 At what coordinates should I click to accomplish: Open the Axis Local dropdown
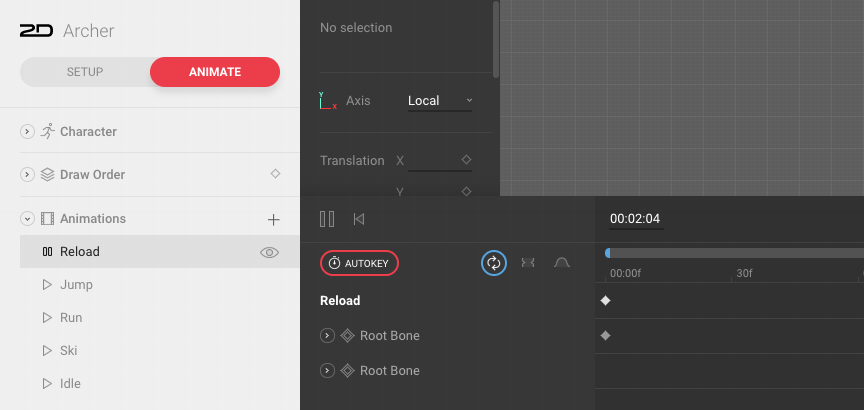[440, 101]
